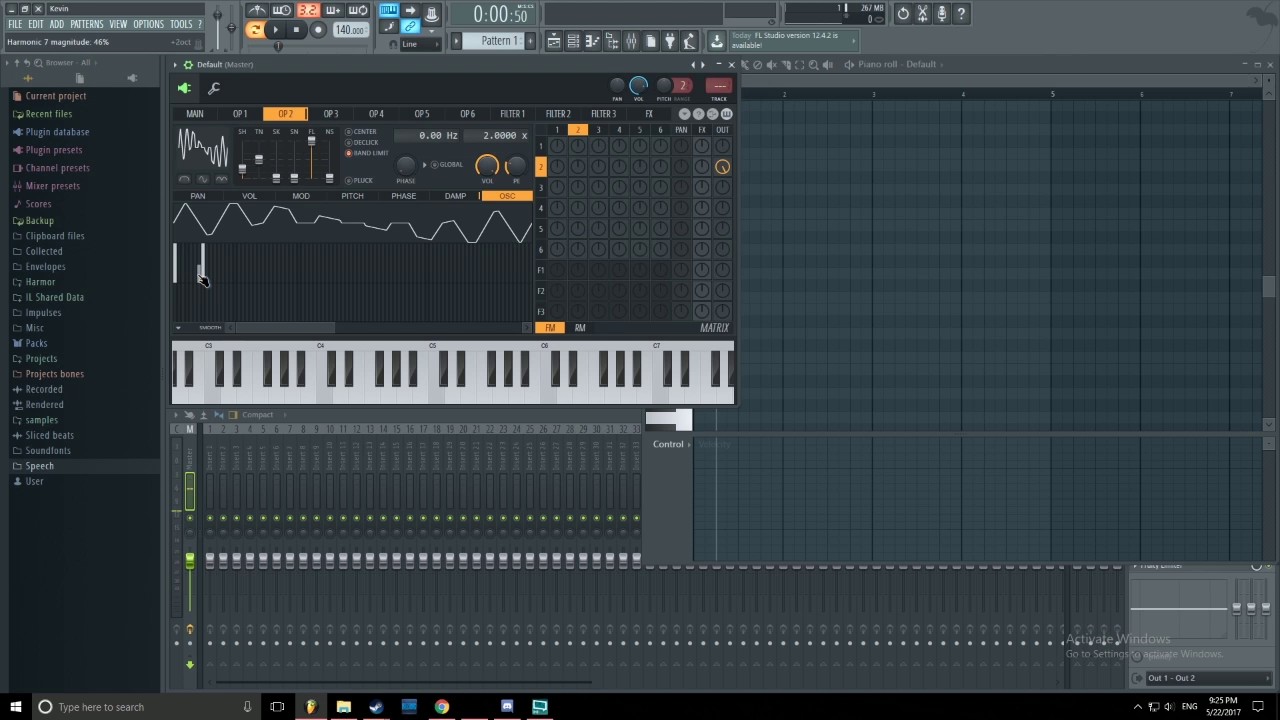Click the undo history circular arrow icon
This screenshot has height=720, width=1280.
(x=903, y=14)
